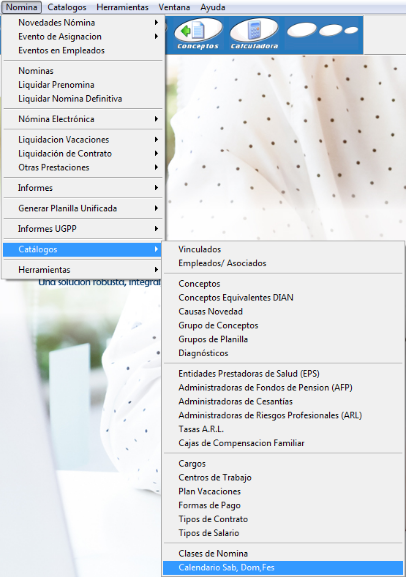406x578 pixels.
Task: Open the Informes UGPP submenu
Action: 83,229
